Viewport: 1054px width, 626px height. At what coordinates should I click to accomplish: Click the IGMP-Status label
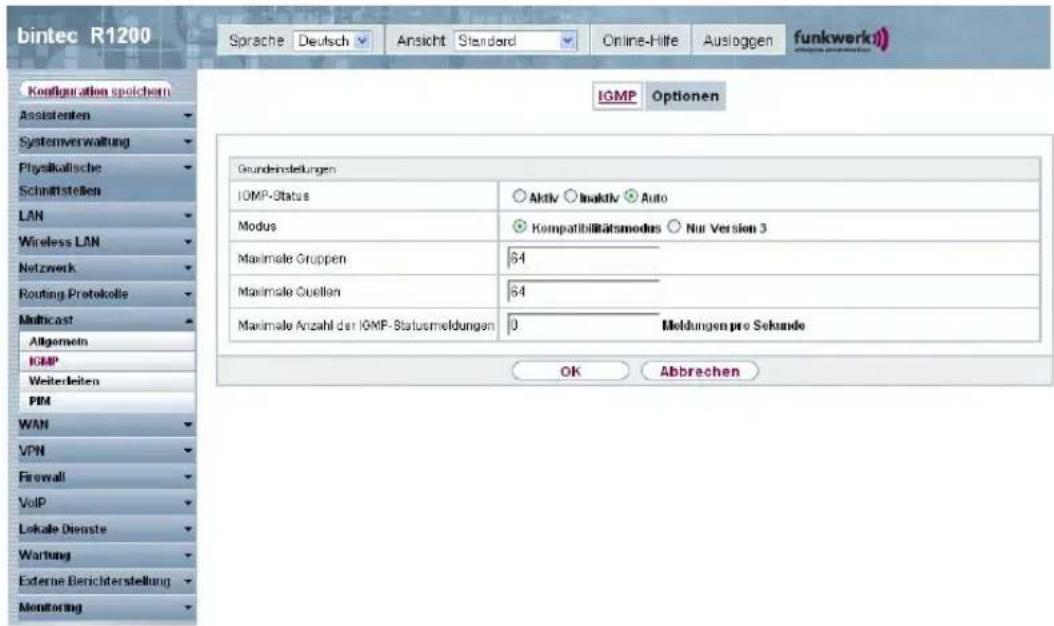[x=274, y=196]
